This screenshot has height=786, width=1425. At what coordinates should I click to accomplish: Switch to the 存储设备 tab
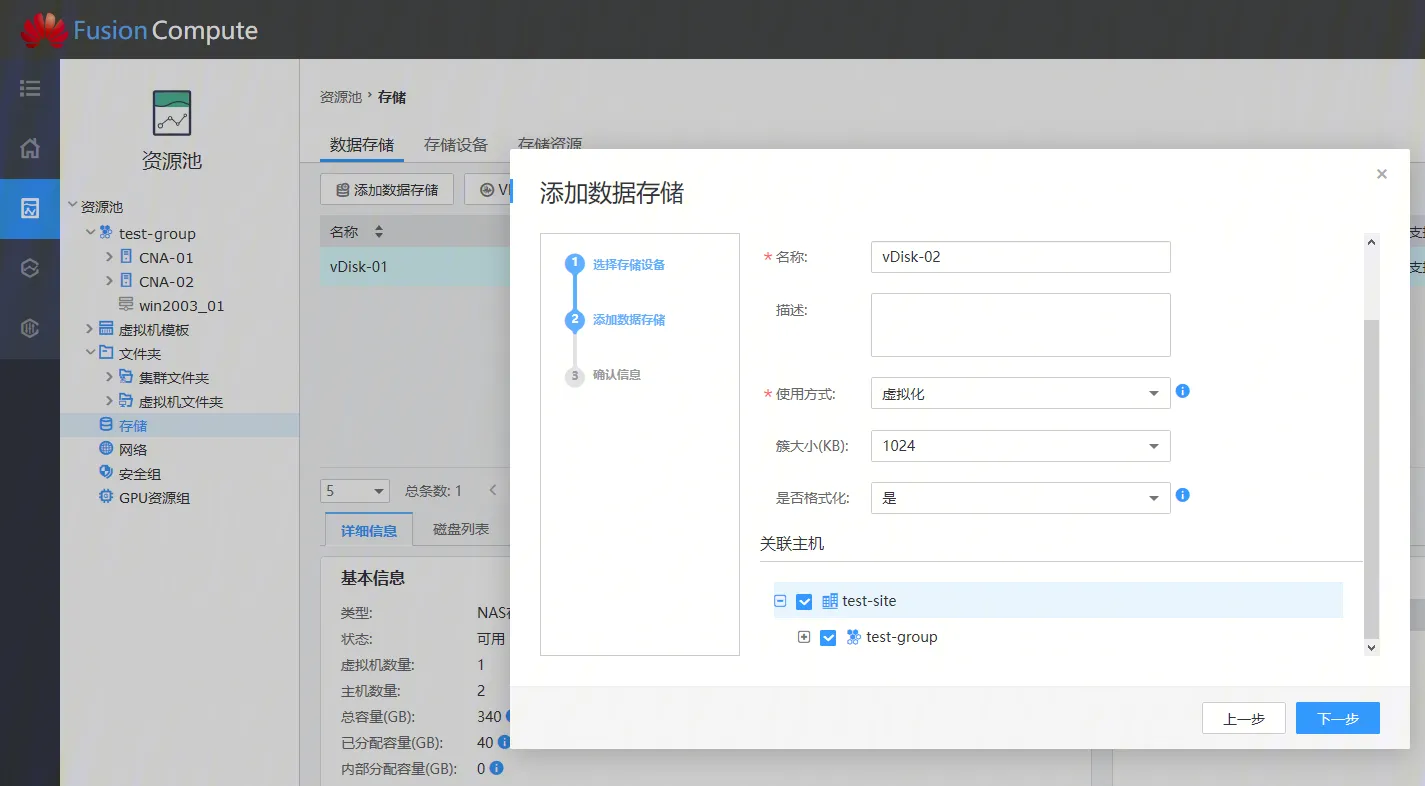tap(455, 145)
